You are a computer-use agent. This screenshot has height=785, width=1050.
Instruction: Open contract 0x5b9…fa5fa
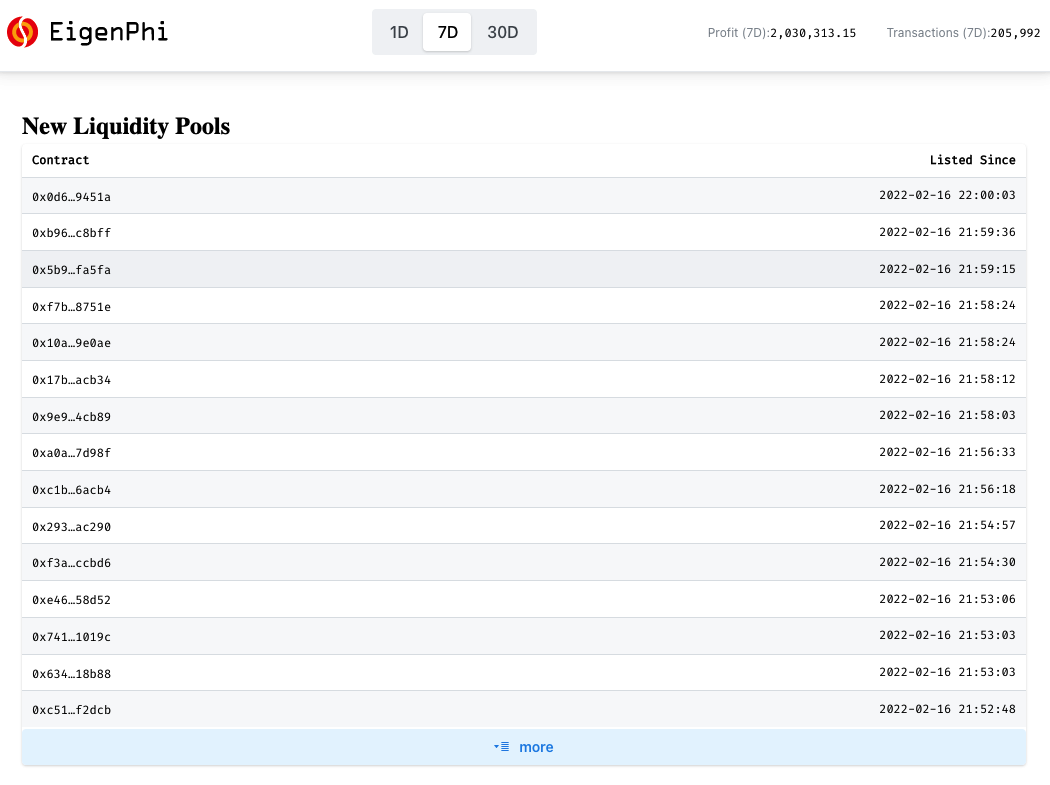pyautogui.click(x=72, y=270)
